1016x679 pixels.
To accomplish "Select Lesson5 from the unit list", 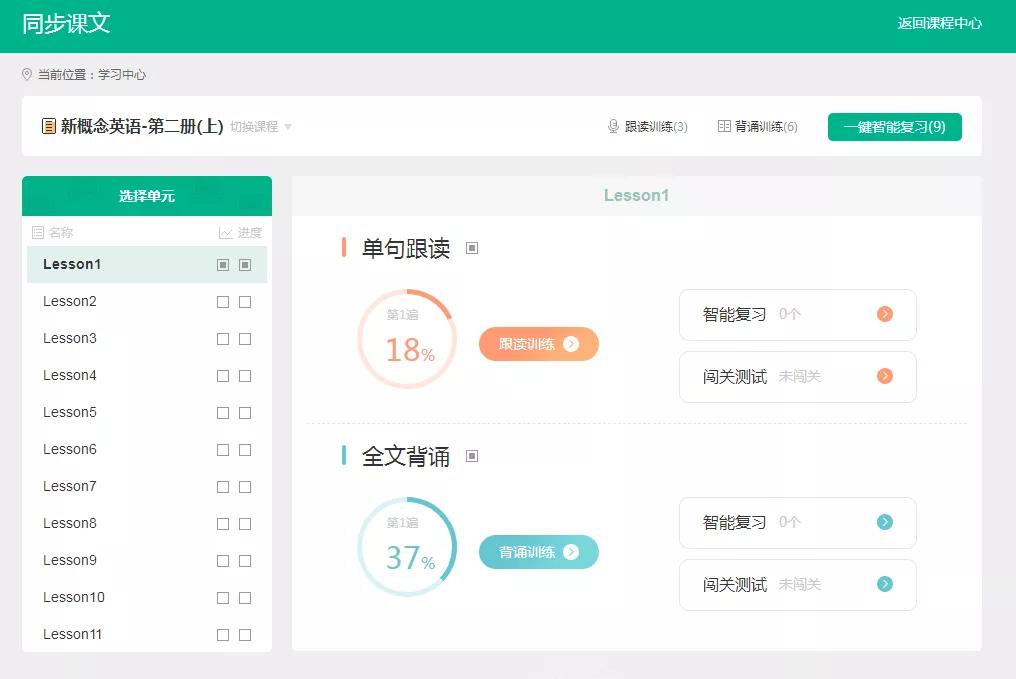I will pyautogui.click(x=70, y=412).
